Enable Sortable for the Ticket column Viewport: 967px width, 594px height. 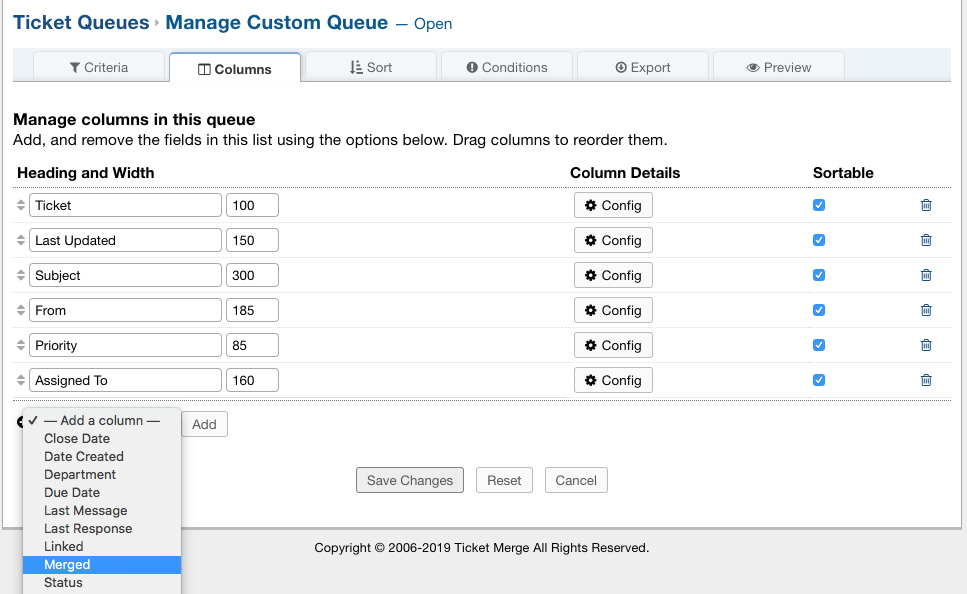point(819,205)
